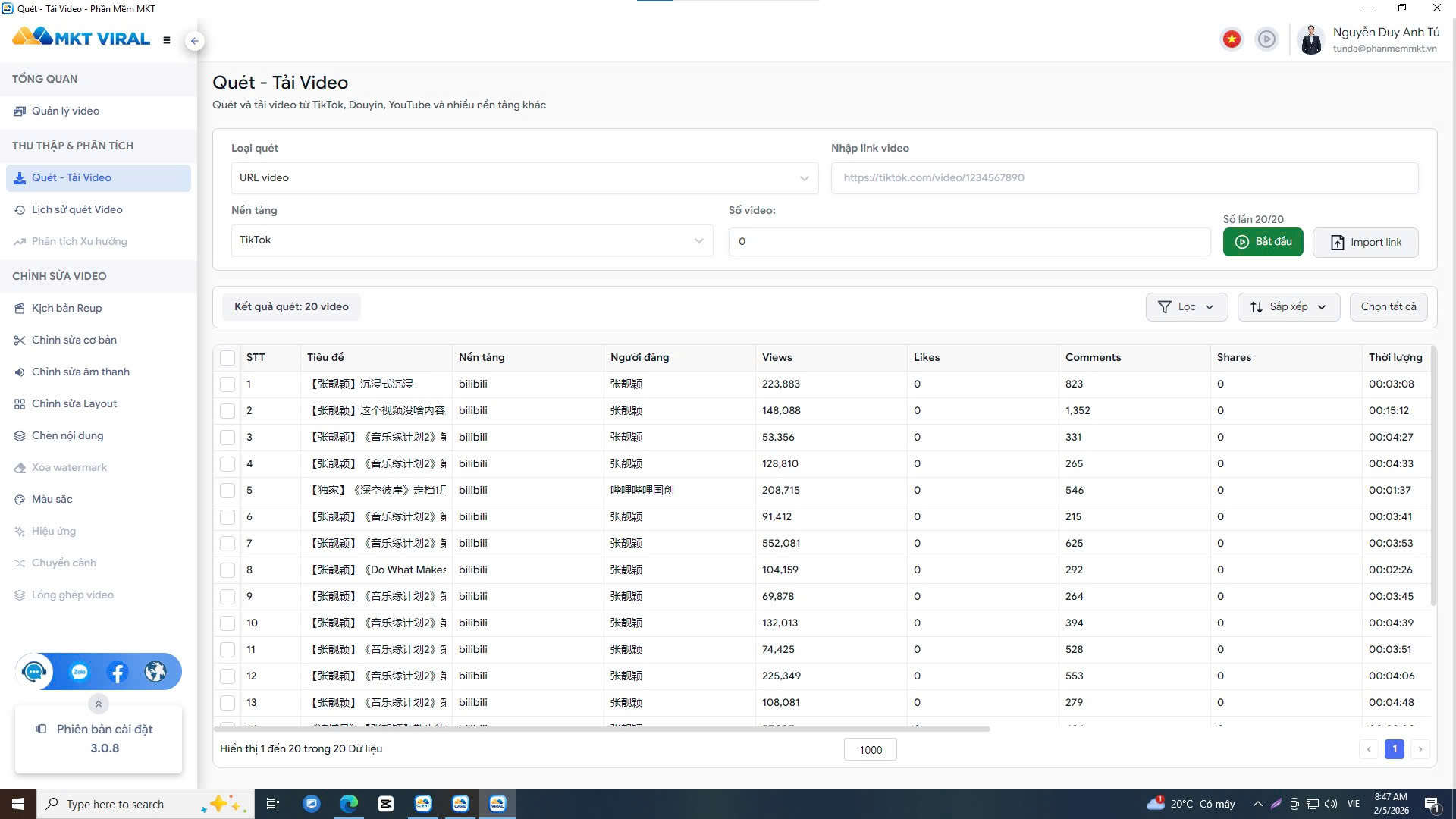Image resolution: width=1456 pixels, height=819 pixels.
Task: Open the Zalo chat icon
Action: pyautogui.click(x=80, y=672)
